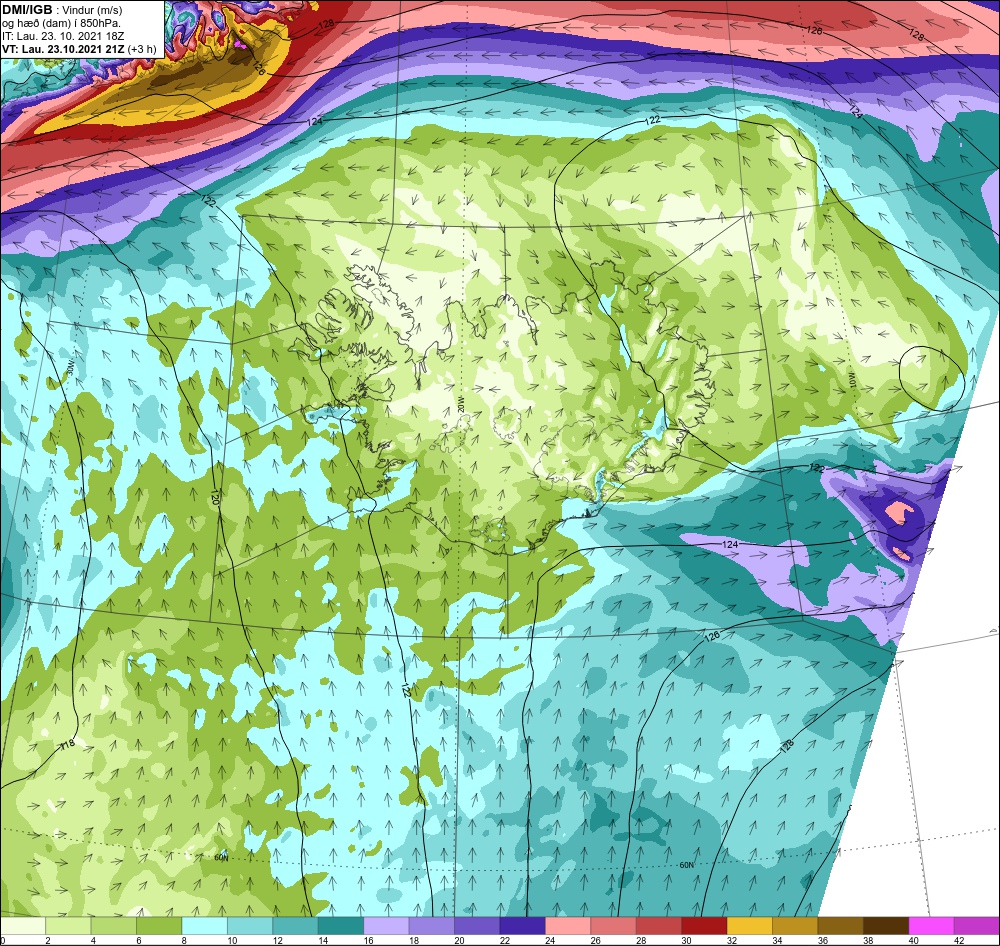1000x946 pixels.
Task: Select the 2–4 m/s light green legend swatch
Action: coord(68,926)
